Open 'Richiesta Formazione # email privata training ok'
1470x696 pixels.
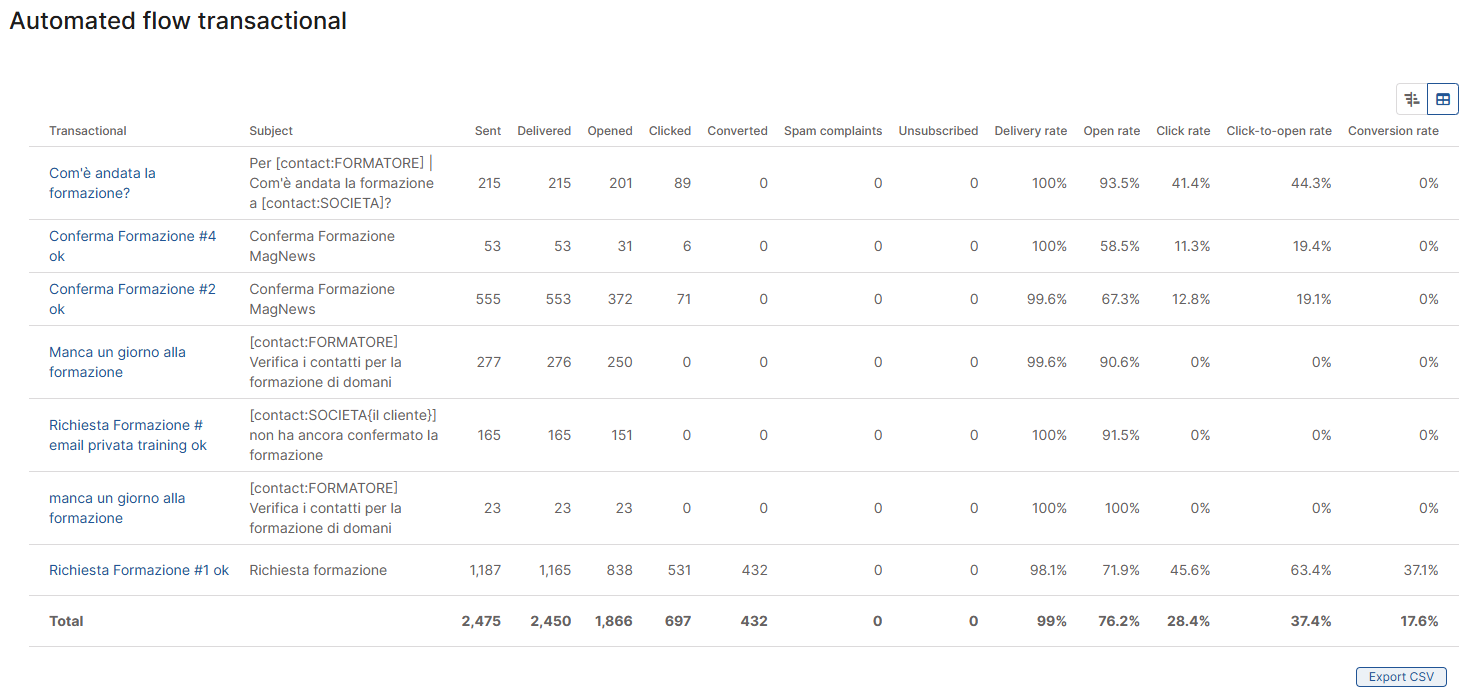[x=128, y=435]
